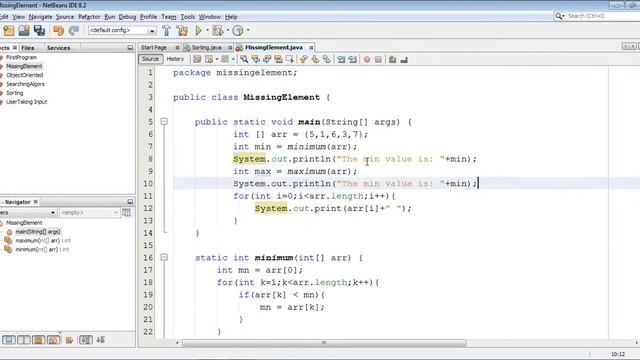Click the New Project toolbar icon
Viewport: 640px width, 360px height.
(9, 31)
